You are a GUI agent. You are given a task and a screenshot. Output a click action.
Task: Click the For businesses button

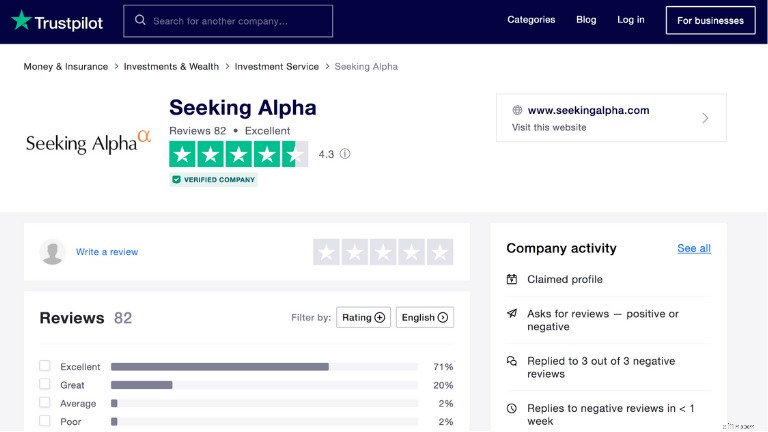click(710, 21)
